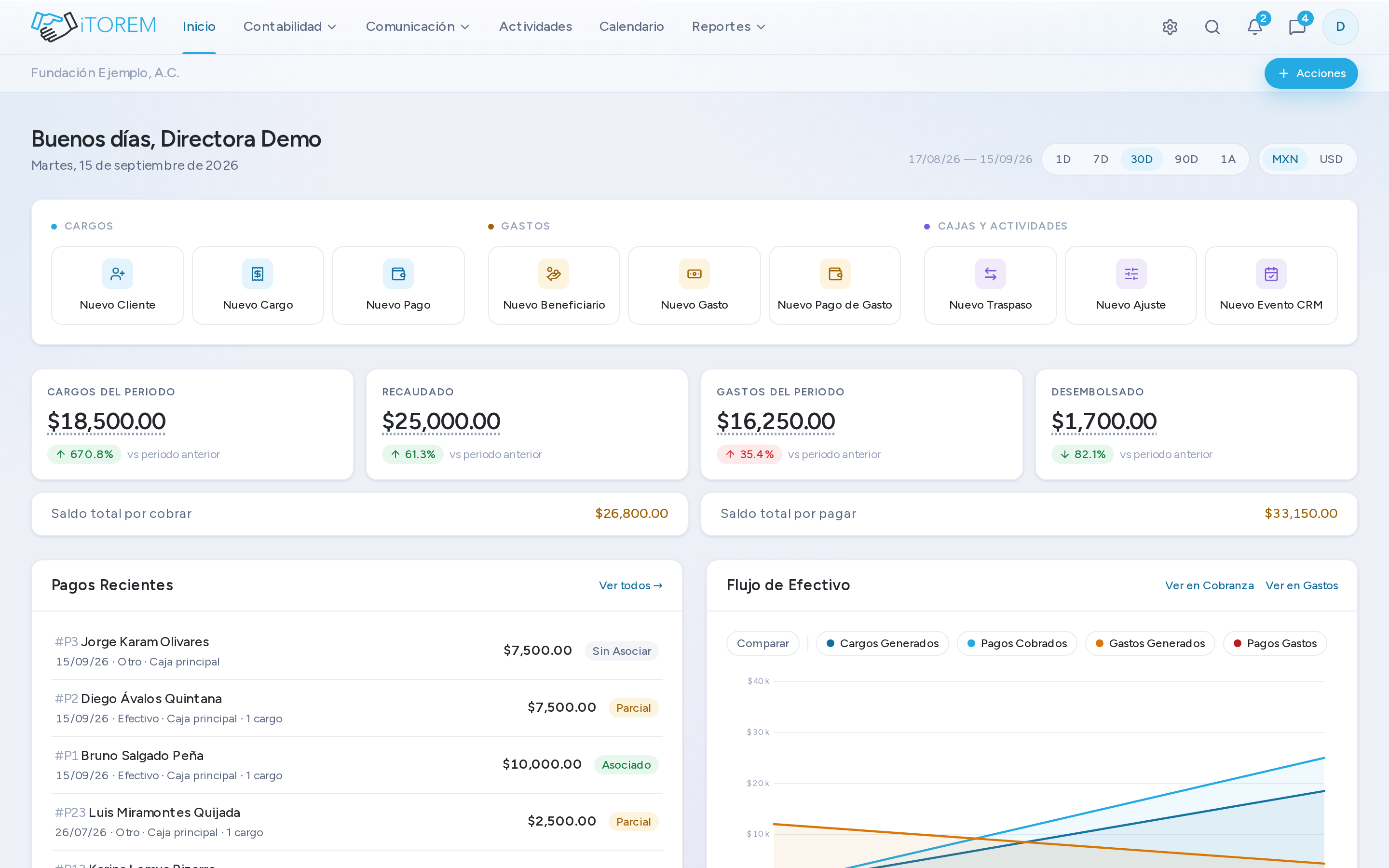The image size is (1389, 868).
Task: Open the search magnifier icon
Action: pyautogui.click(x=1212, y=27)
